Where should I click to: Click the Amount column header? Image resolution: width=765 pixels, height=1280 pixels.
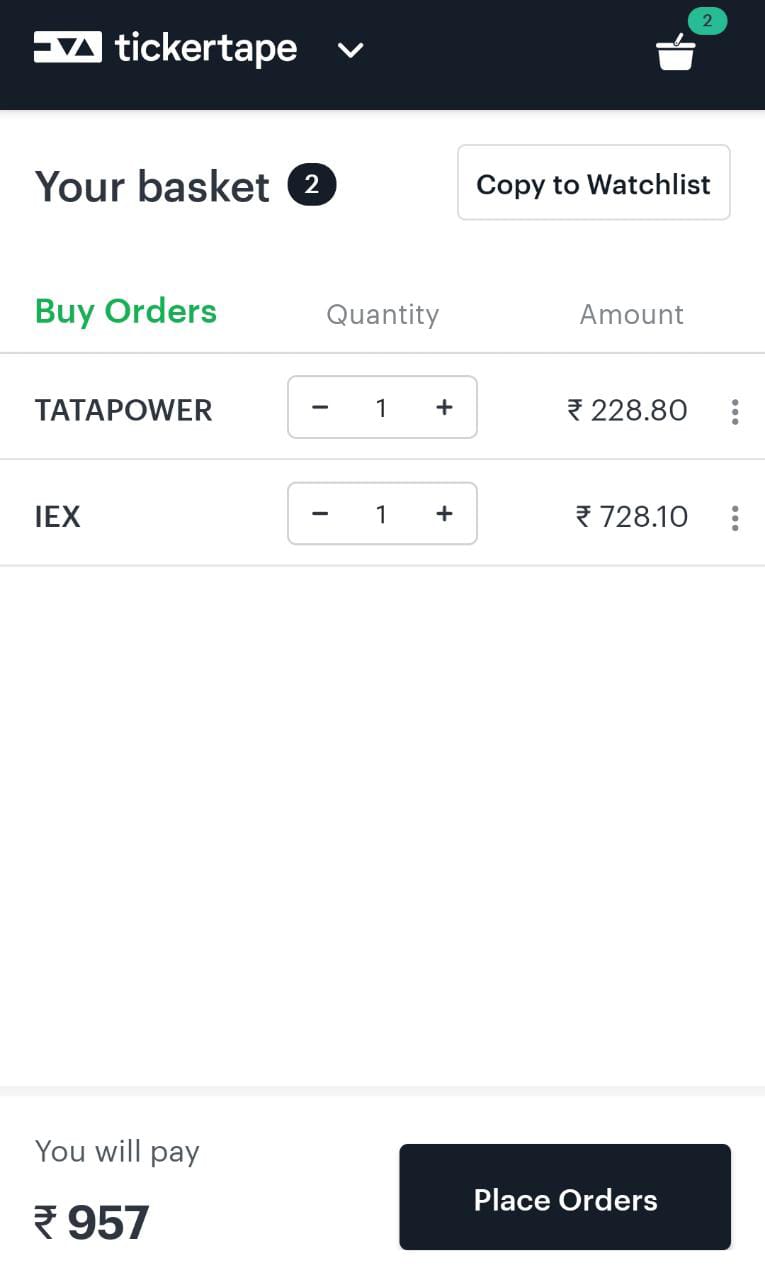point(631,315)
